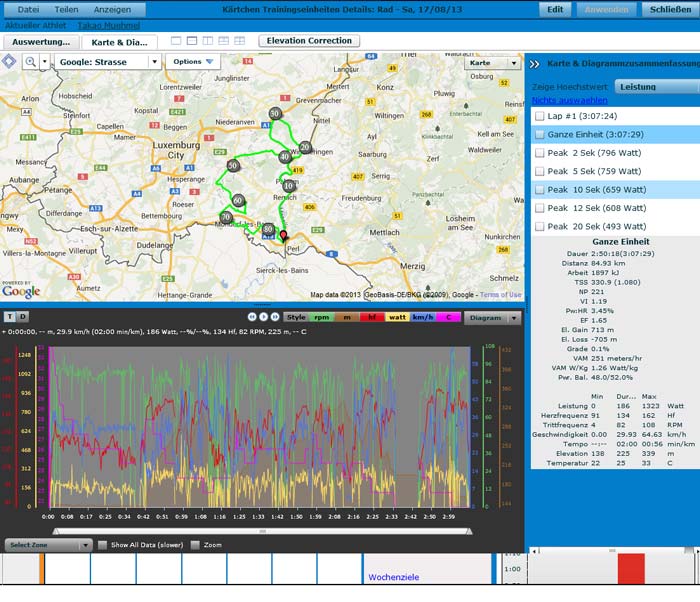700x602 pixels.
Task: Click the Edit button
Action: tap(555, 9)
